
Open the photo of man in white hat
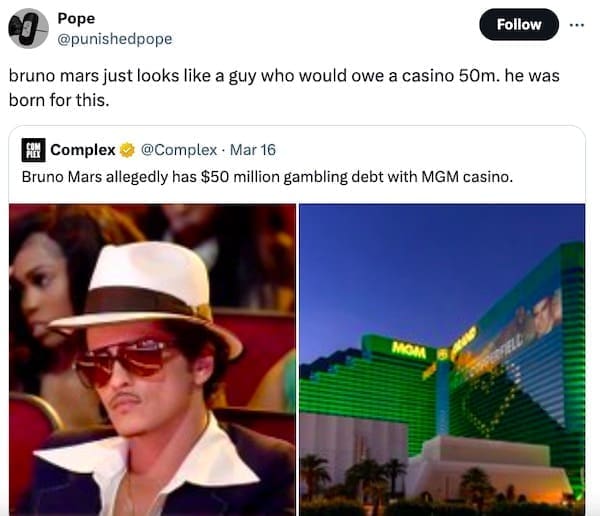tap(152, 360)
